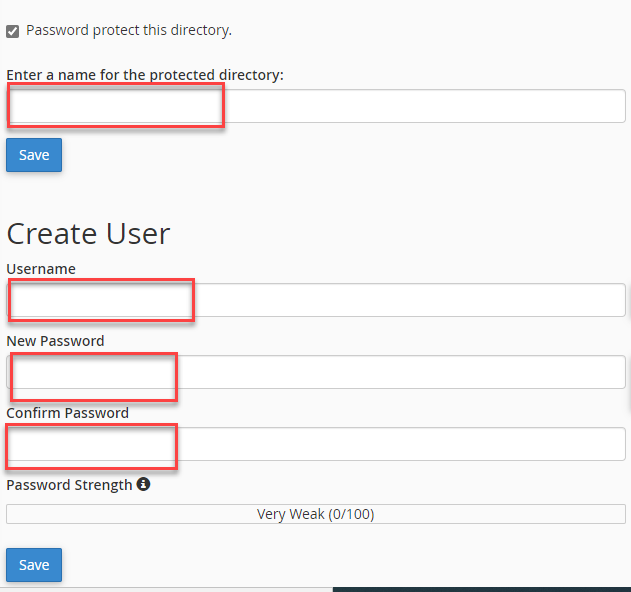Click the 'New Password' field label
Viewport: 631px width, 592px height.
56,341
